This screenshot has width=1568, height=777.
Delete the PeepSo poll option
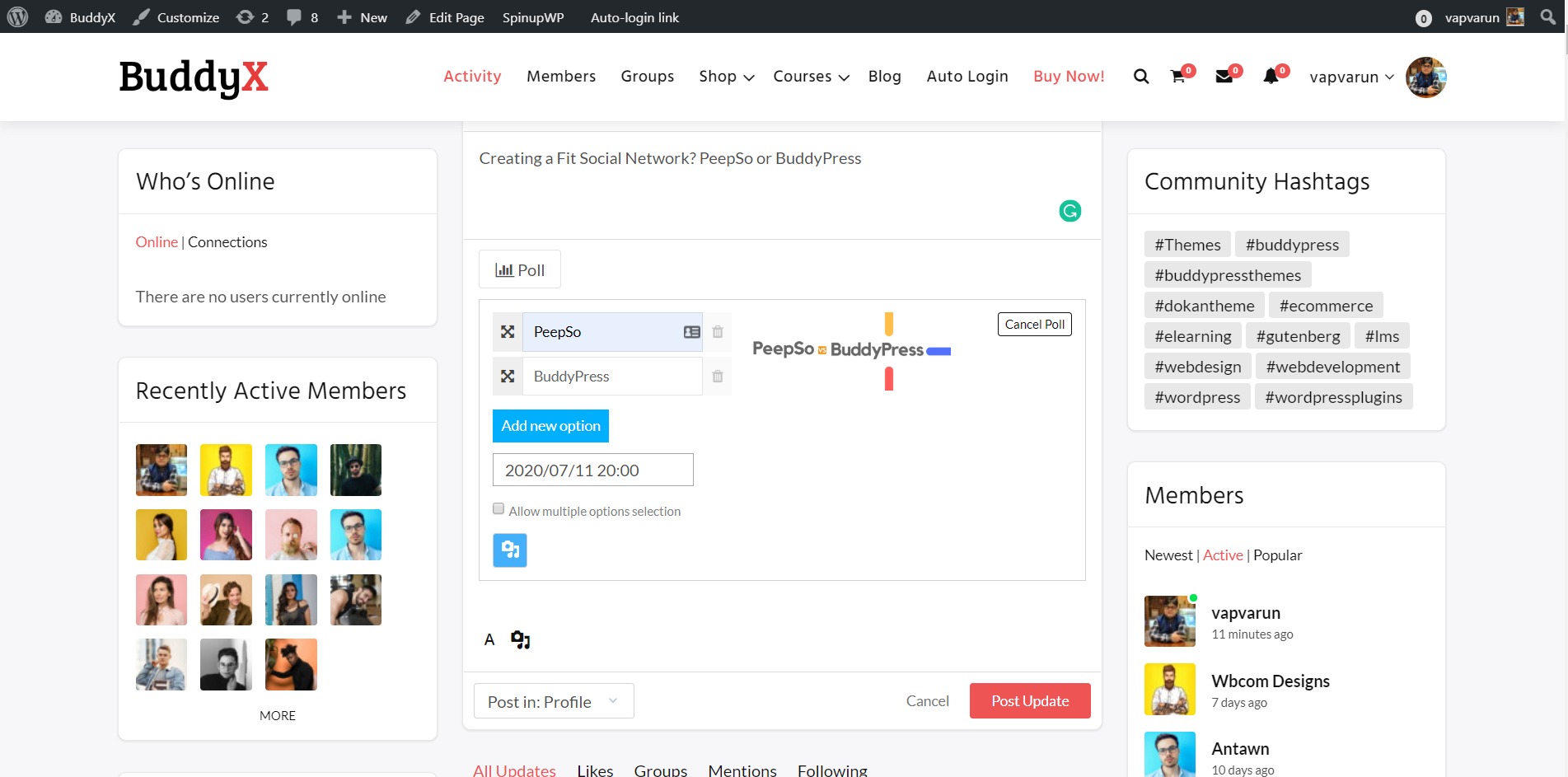[x=718, y=331]
